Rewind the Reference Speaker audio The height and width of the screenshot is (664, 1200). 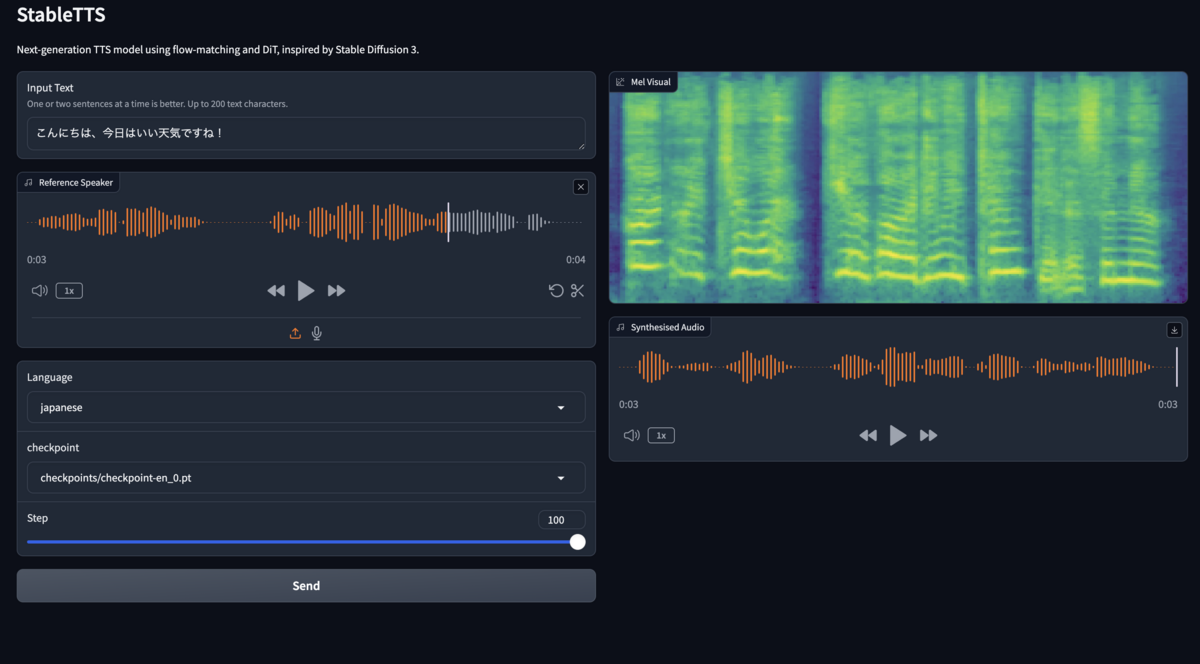coord(276,291)
